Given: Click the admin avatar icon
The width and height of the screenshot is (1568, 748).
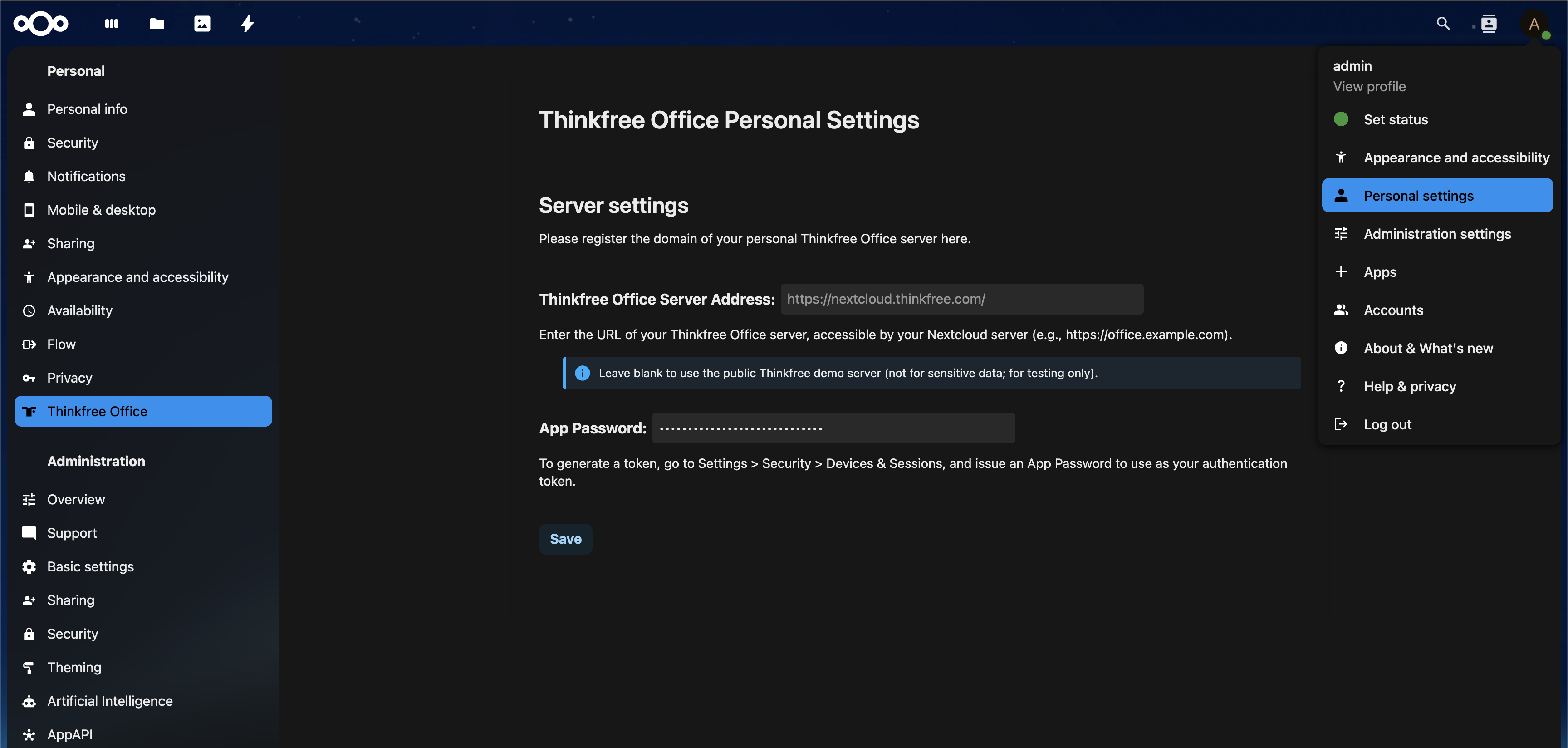Looking at the screenshot, I should point(1534,24).
